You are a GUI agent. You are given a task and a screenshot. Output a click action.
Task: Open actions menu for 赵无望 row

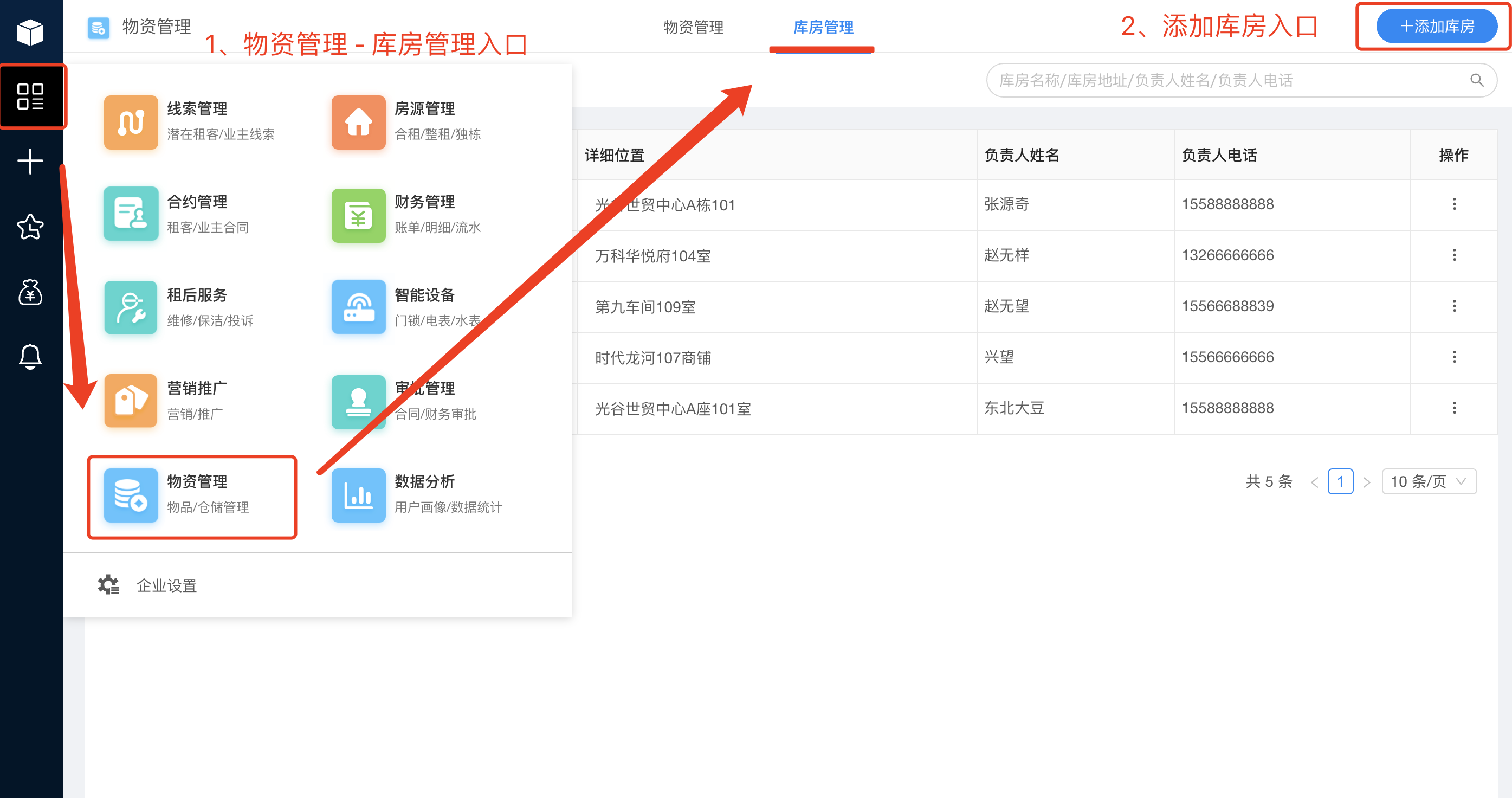click(x=1454, y=306)
